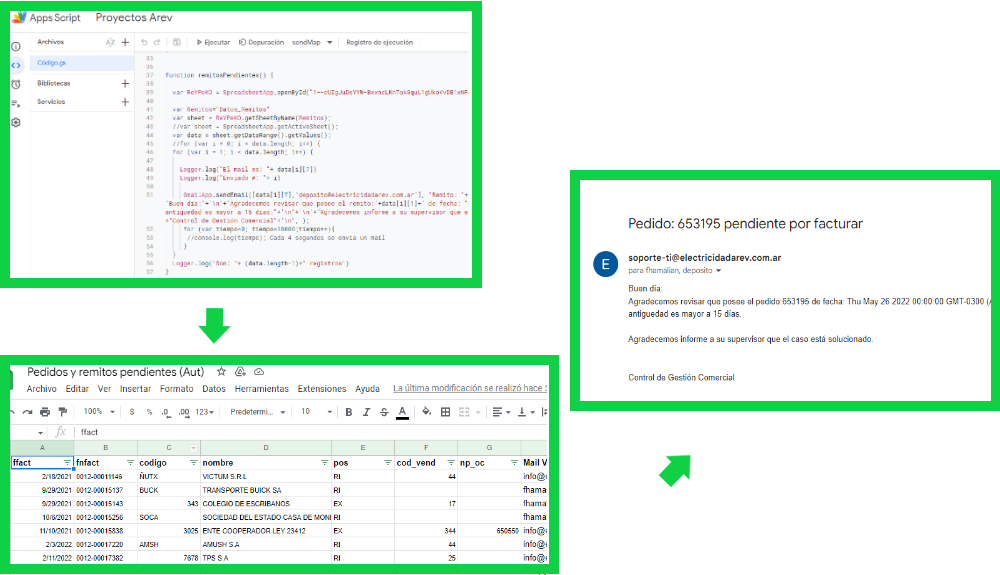Image resolution: width=1000 pixels, height=575 pixels.
Task: Select column D header in Sheets
Action: (x=266, y=448)
